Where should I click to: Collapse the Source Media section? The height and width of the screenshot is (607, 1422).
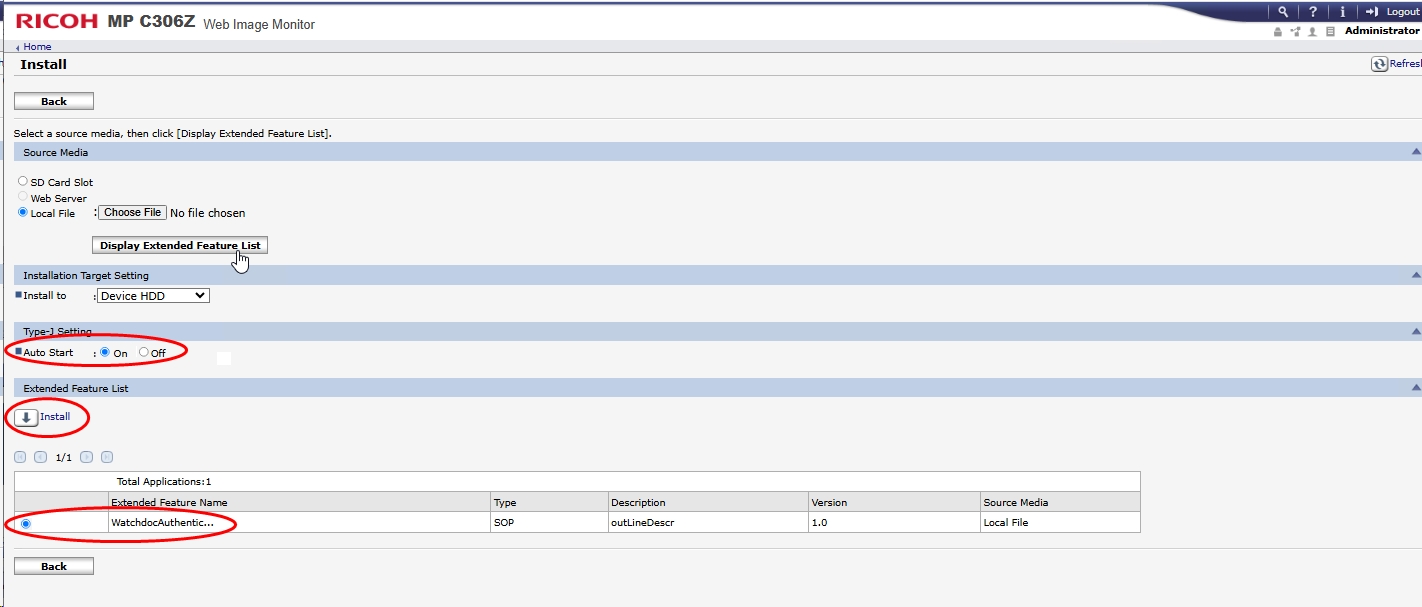pyautogui.click(x=1415, y=152)
